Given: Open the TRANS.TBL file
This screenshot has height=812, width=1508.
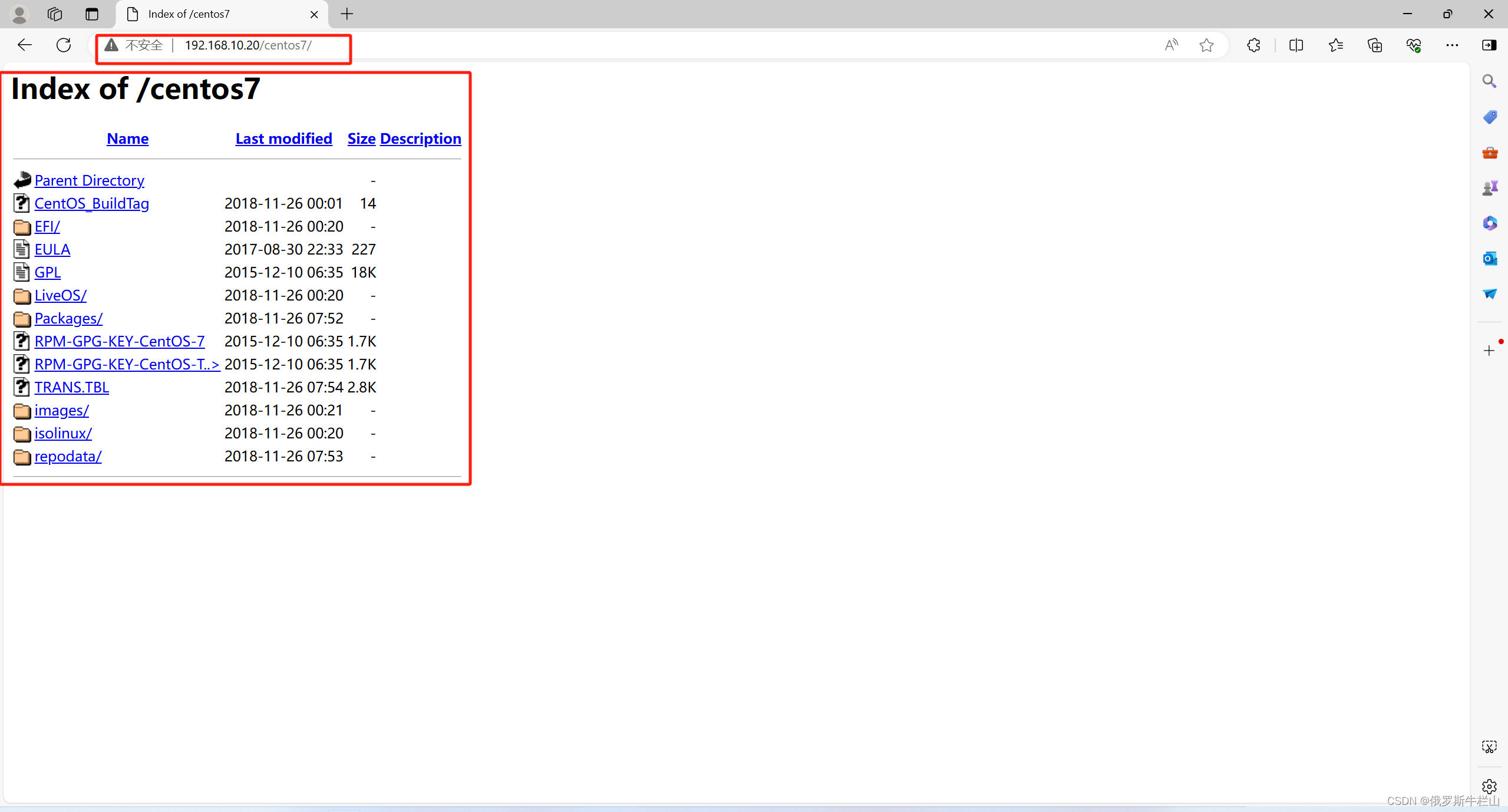Looking at the screenshot, I should pos(71,387).
